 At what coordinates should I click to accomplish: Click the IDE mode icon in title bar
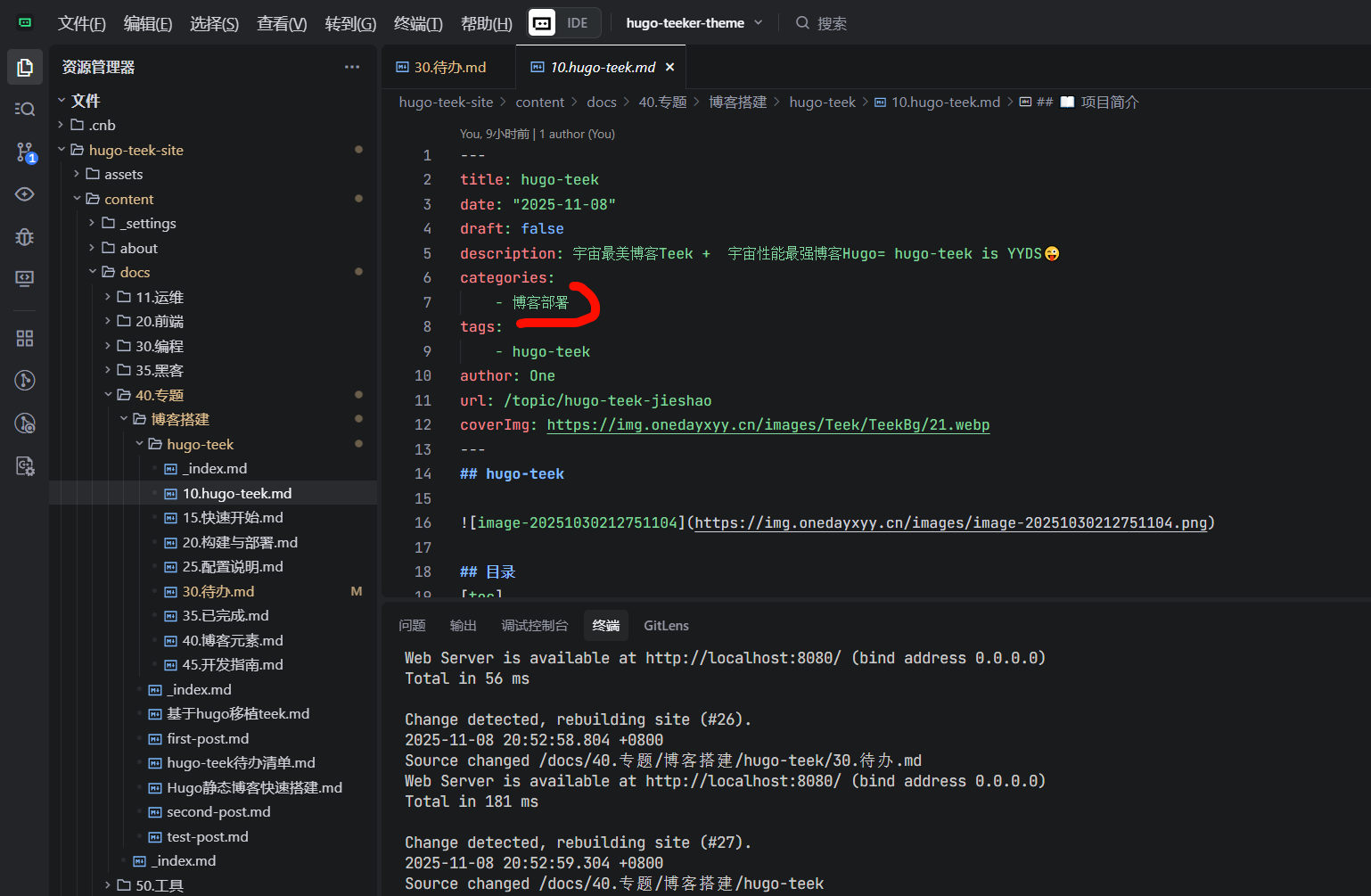542,23
